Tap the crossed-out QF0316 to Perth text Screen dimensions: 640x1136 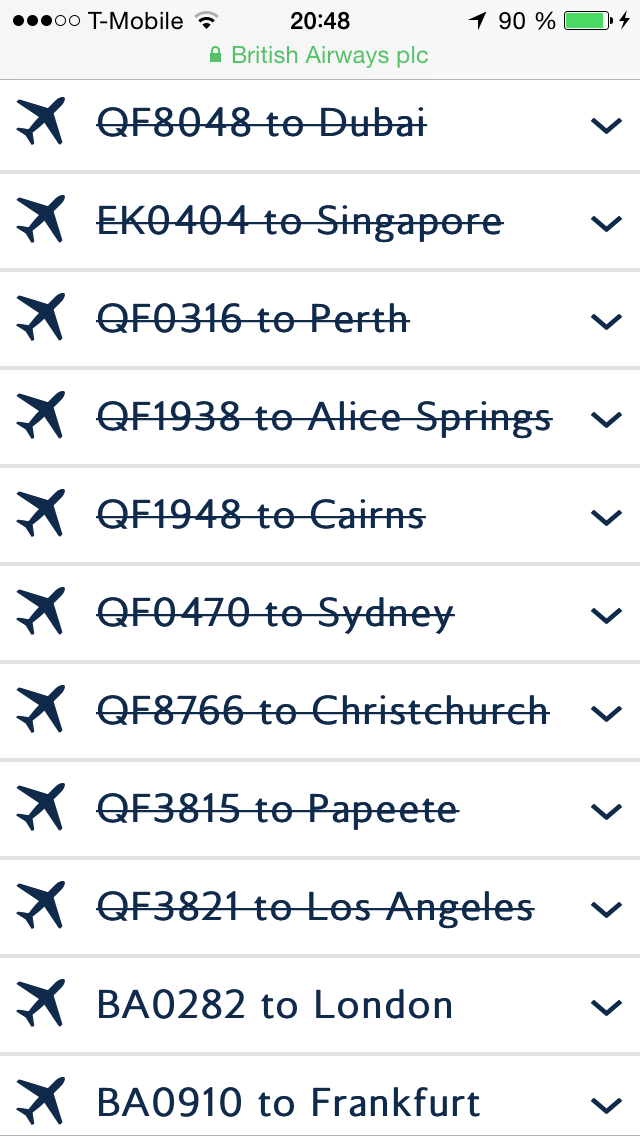tap(253, 319)
